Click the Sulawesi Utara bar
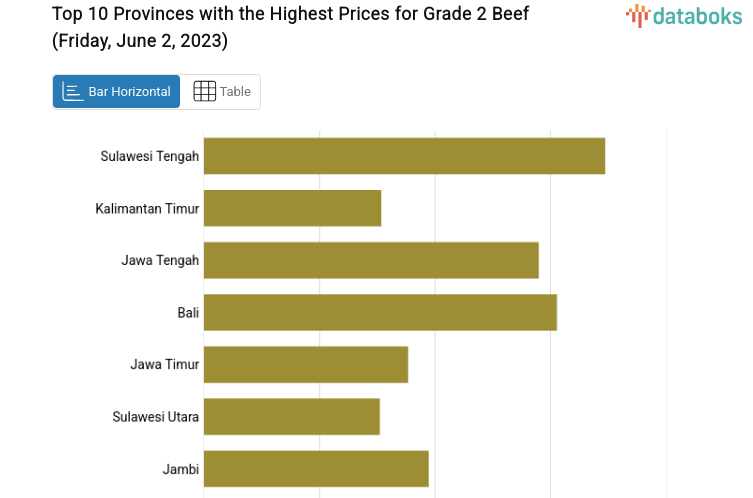The width and height of the screenshot is (753, 498). tap(292, 416)
